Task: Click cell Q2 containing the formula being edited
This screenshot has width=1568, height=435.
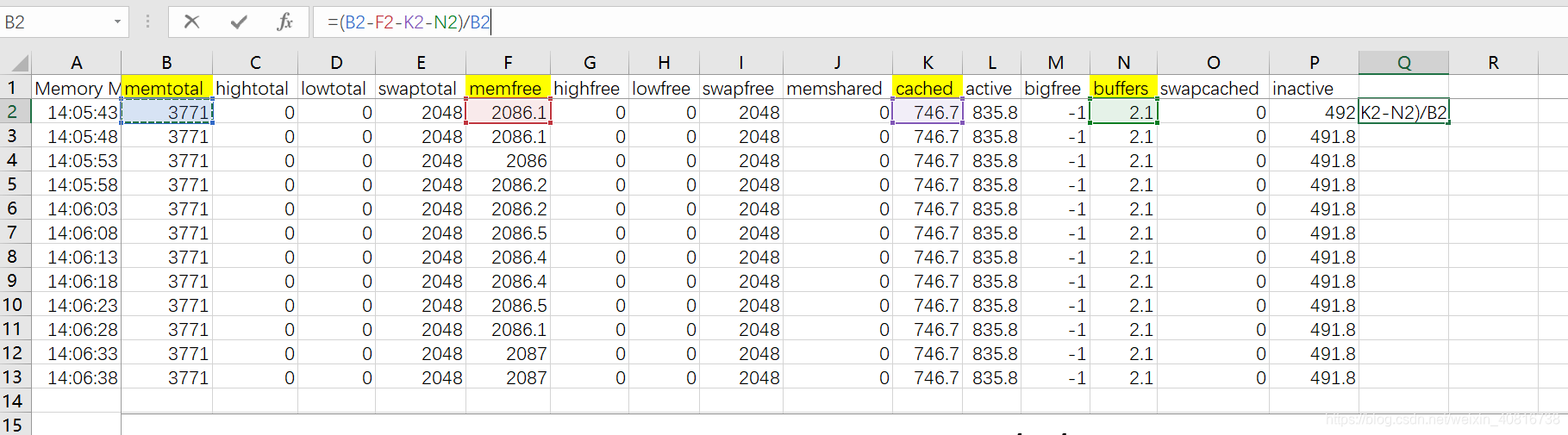Action: point(1404,112)
